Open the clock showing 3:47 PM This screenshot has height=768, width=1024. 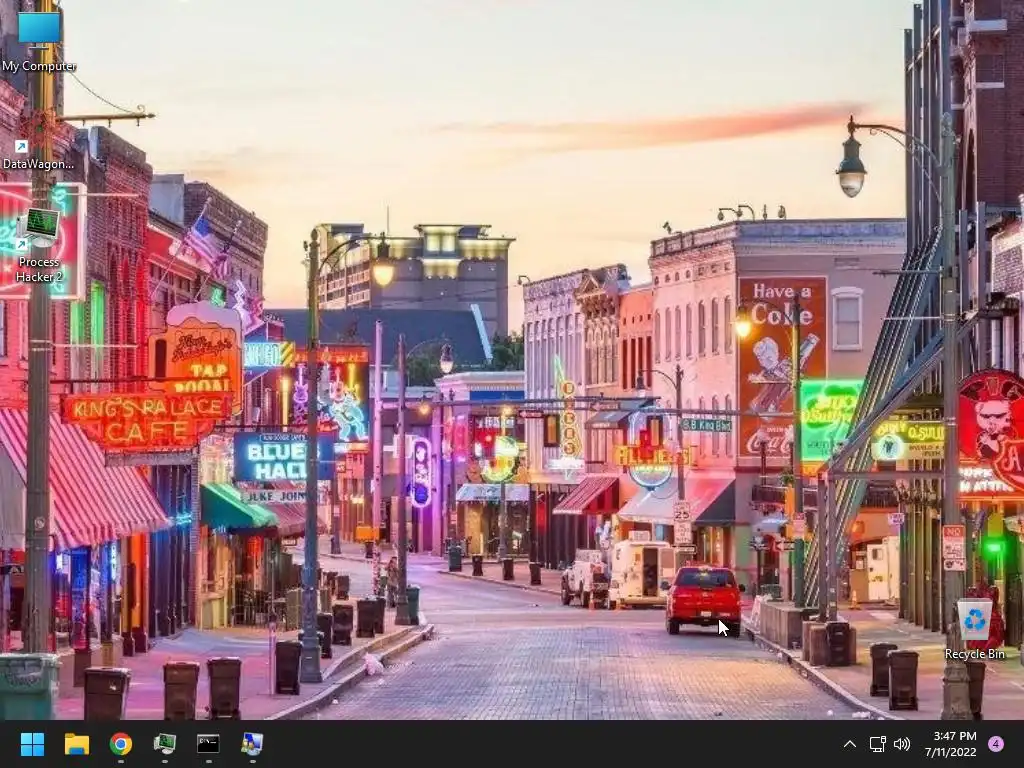pos(950,744)
